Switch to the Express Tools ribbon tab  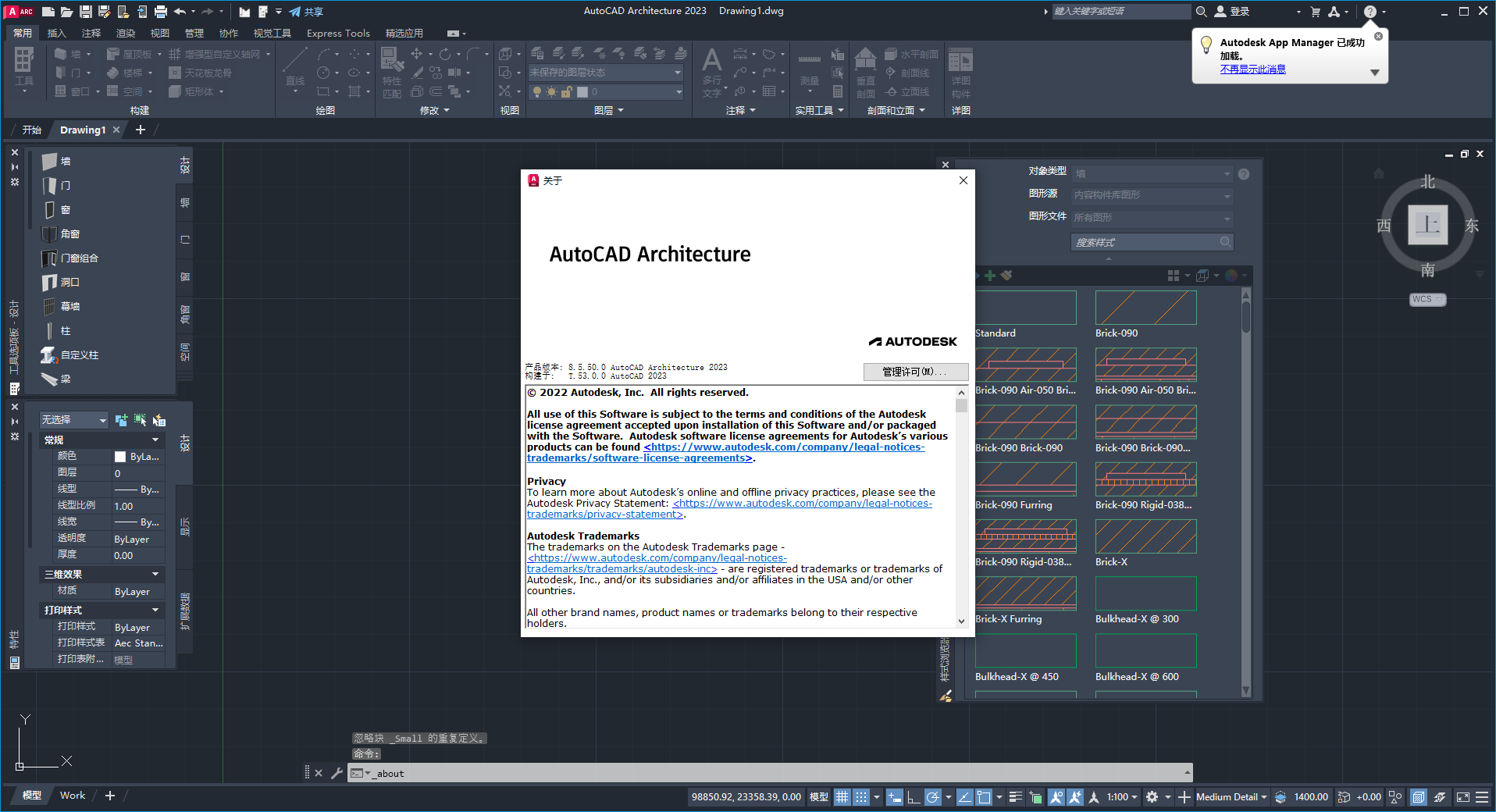(337, 33)
